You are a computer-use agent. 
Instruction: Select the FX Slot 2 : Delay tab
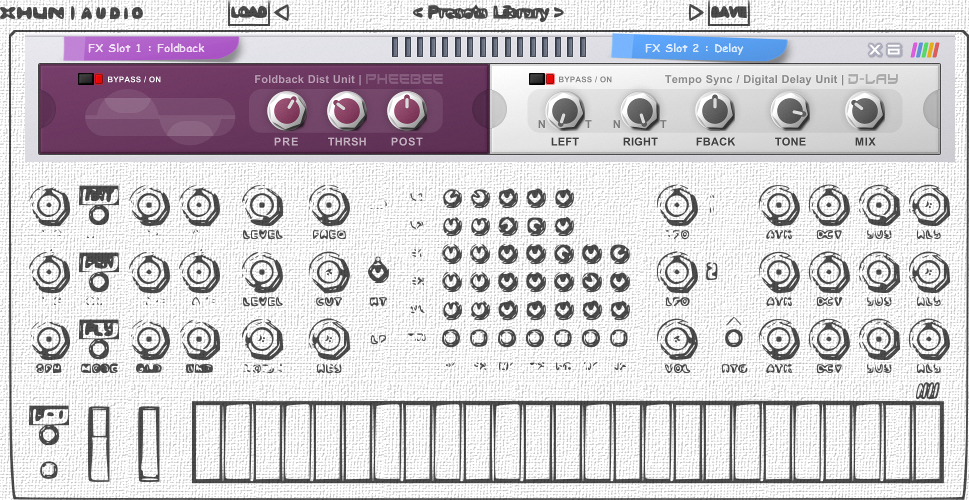point(699,48)
